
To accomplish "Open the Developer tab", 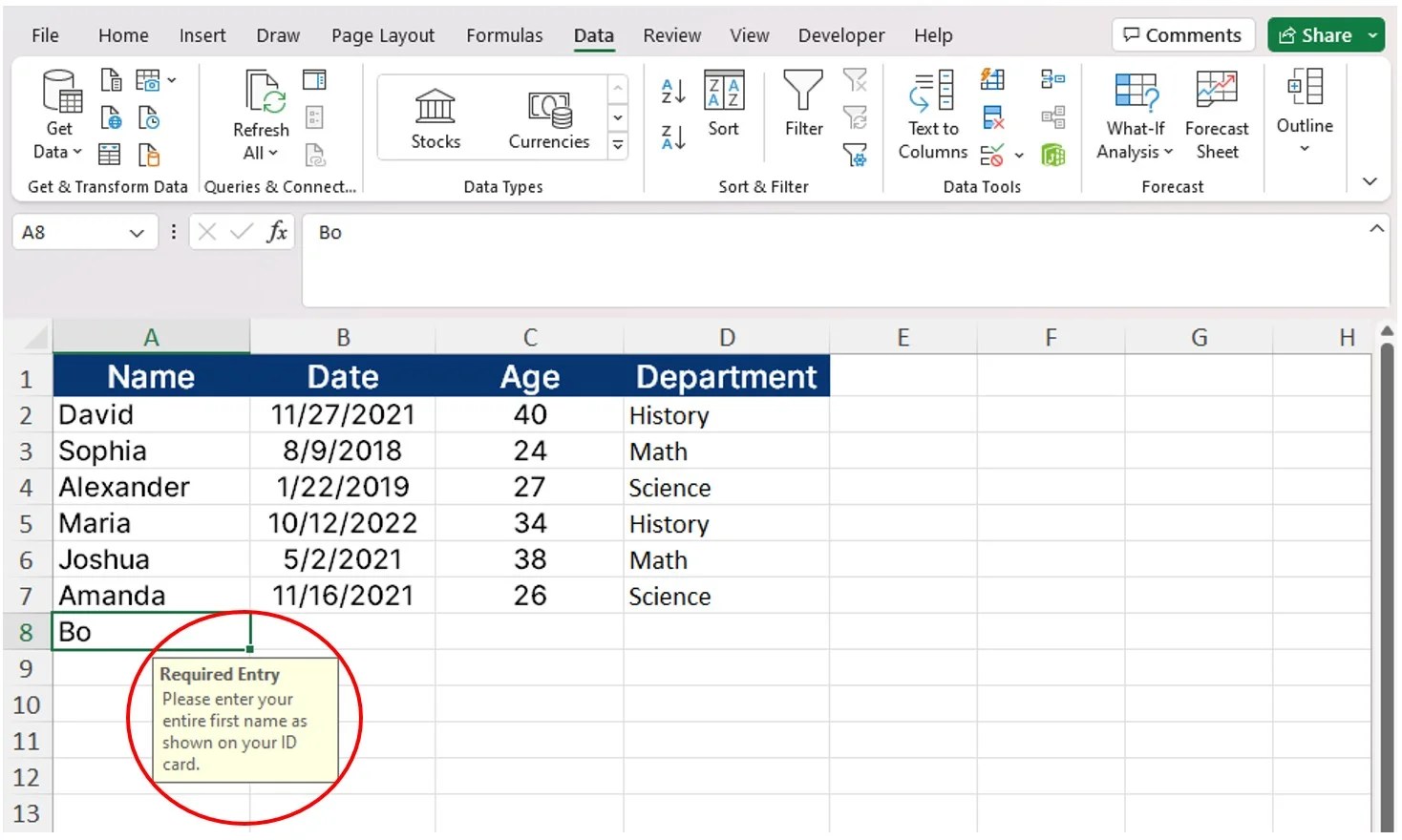I will 840,35.
